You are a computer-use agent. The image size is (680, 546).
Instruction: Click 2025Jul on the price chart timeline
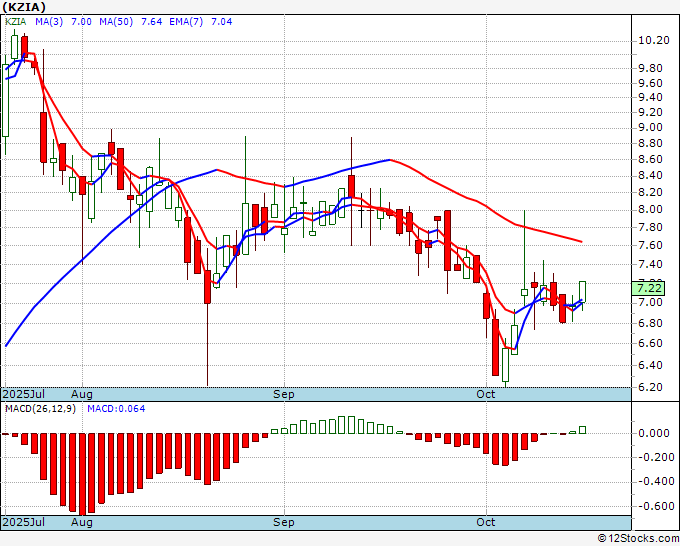click(23, 394)
